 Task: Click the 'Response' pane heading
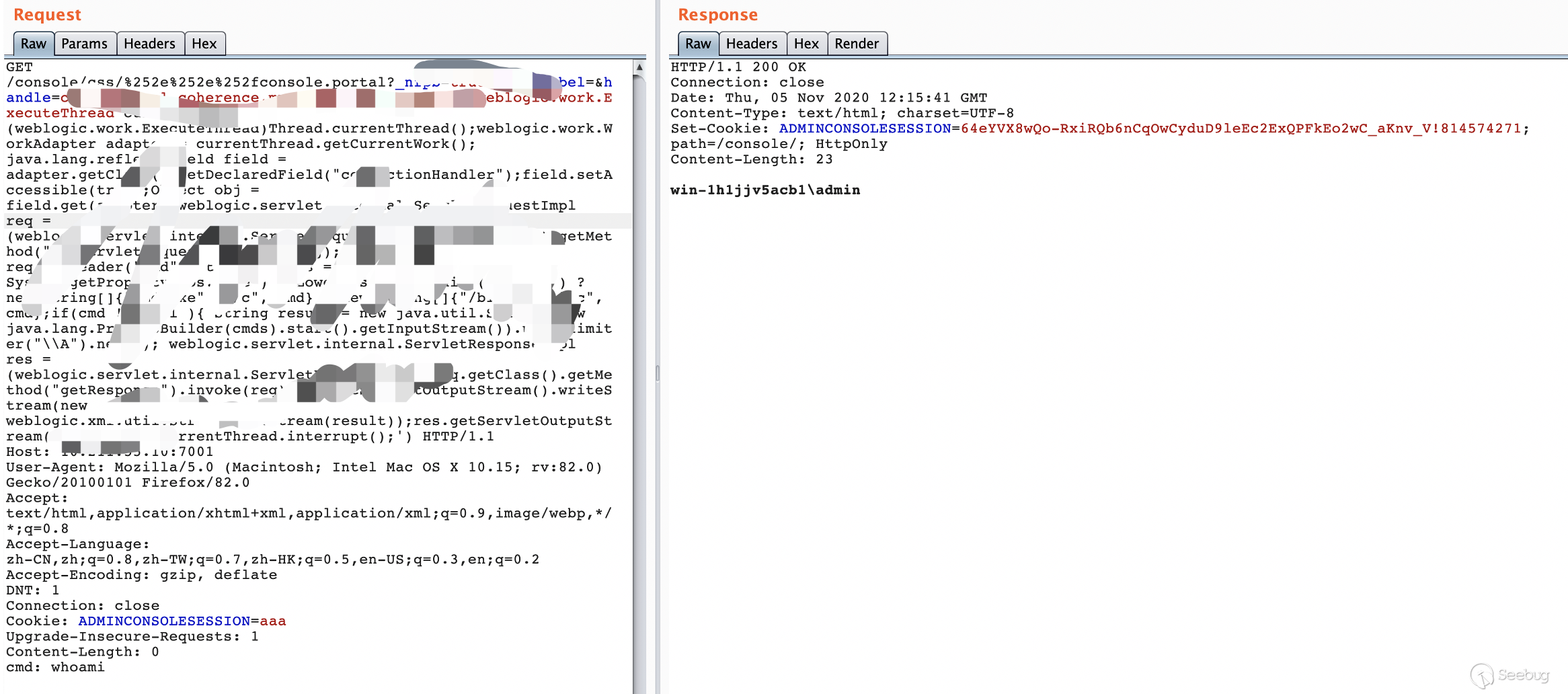click(x=717, y=15)
